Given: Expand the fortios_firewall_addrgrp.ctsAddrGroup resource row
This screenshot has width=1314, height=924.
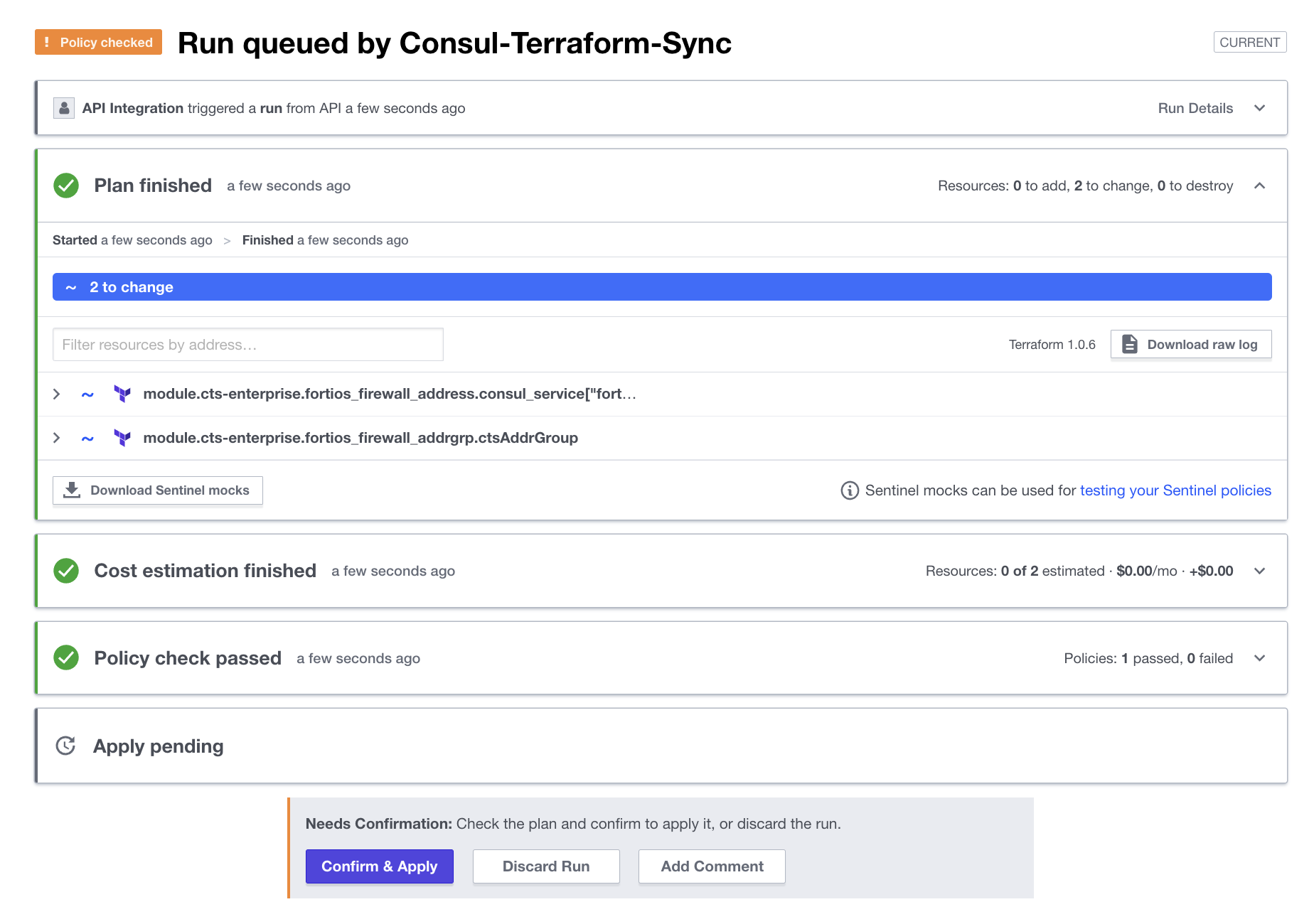Looking at the screenshot, I should point(57,438).
